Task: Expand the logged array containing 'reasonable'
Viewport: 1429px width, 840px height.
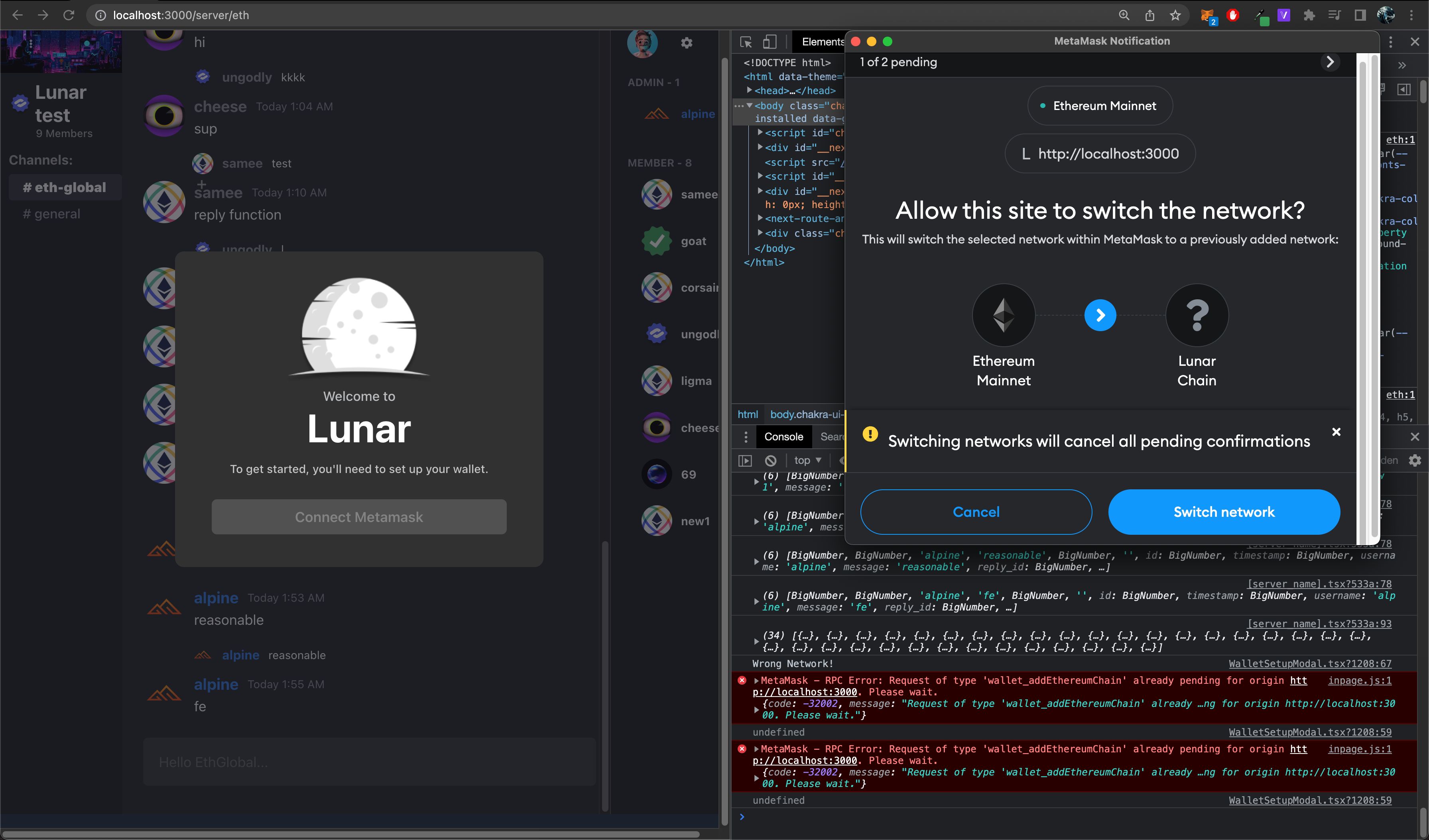Action: (x=756, y=561)
